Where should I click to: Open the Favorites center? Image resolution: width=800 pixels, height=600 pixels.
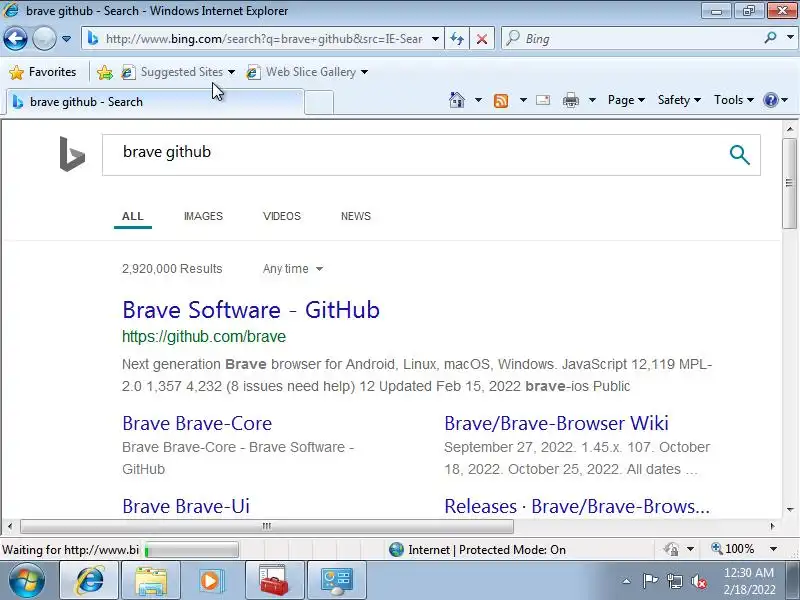(x=43, y=72)
